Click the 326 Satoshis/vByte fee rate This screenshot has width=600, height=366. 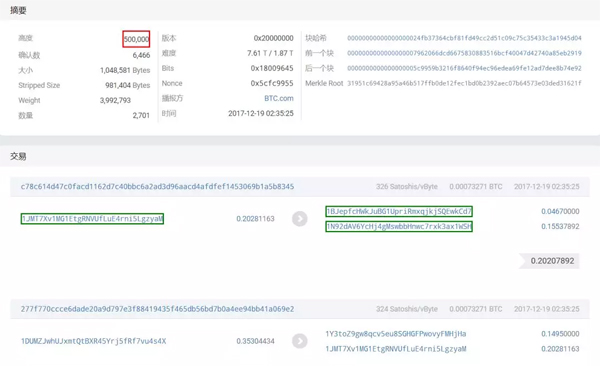(406, 186)
